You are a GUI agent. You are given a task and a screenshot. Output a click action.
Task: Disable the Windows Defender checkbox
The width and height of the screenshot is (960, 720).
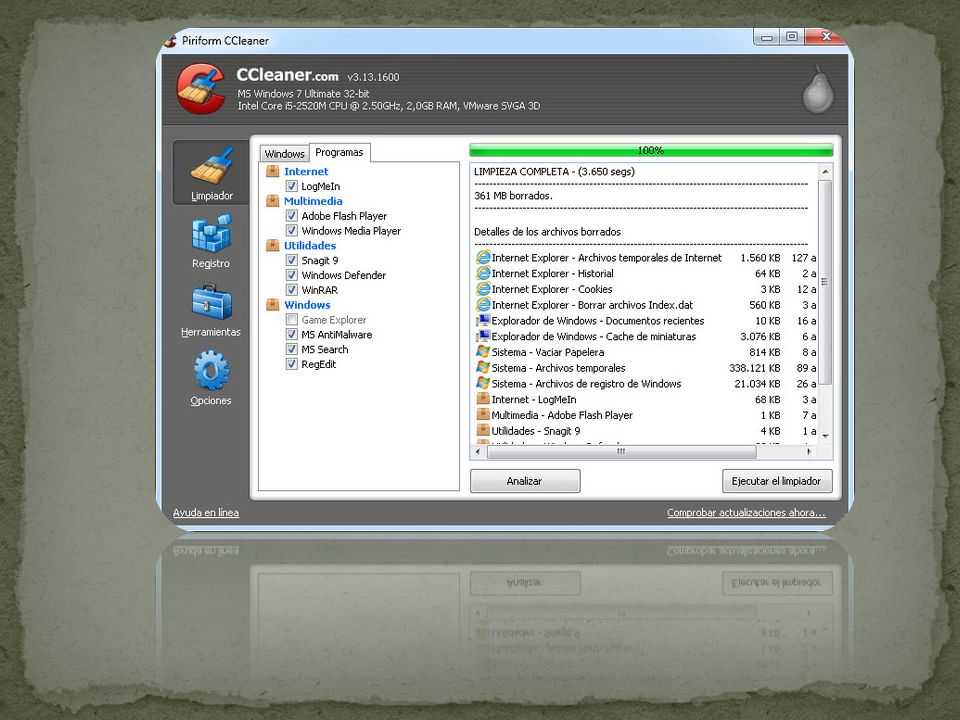292,276
